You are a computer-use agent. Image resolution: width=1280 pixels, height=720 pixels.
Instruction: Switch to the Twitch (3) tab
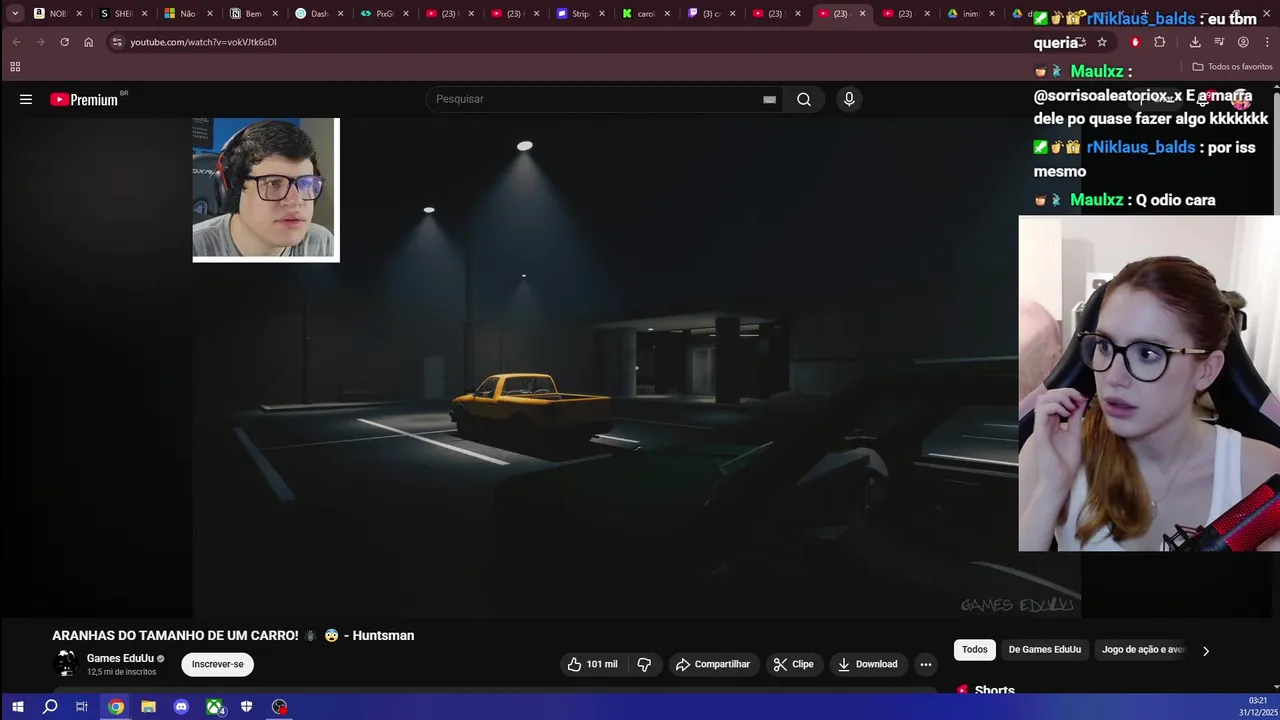(x=710, y=14)
